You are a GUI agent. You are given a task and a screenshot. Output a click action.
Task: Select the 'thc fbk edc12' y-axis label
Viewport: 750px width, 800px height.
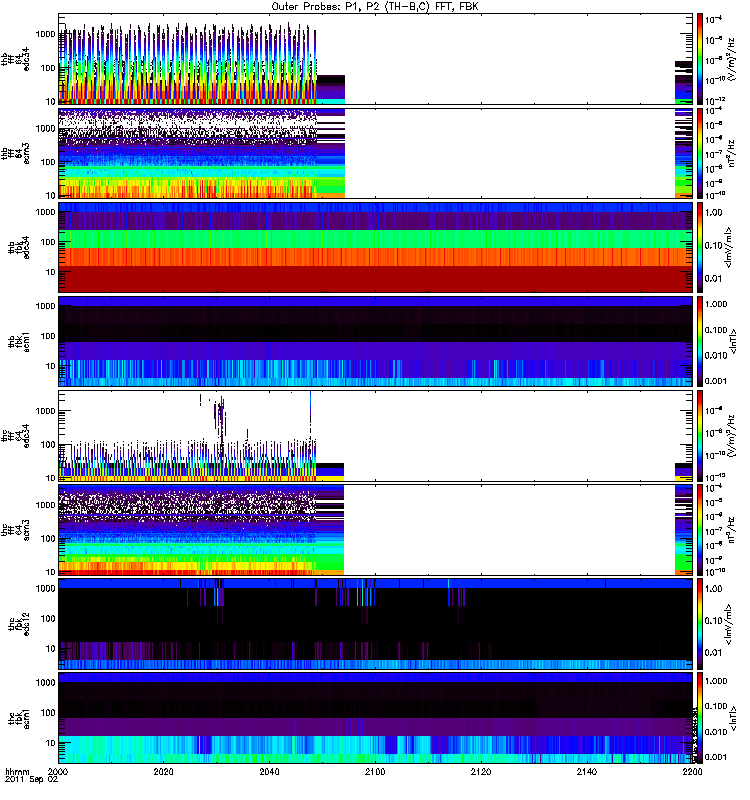point(19,624)
